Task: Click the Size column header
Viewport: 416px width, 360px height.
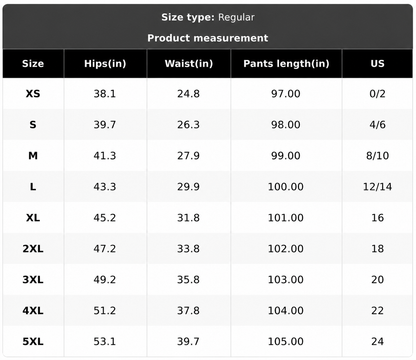Action: point(33,64)
